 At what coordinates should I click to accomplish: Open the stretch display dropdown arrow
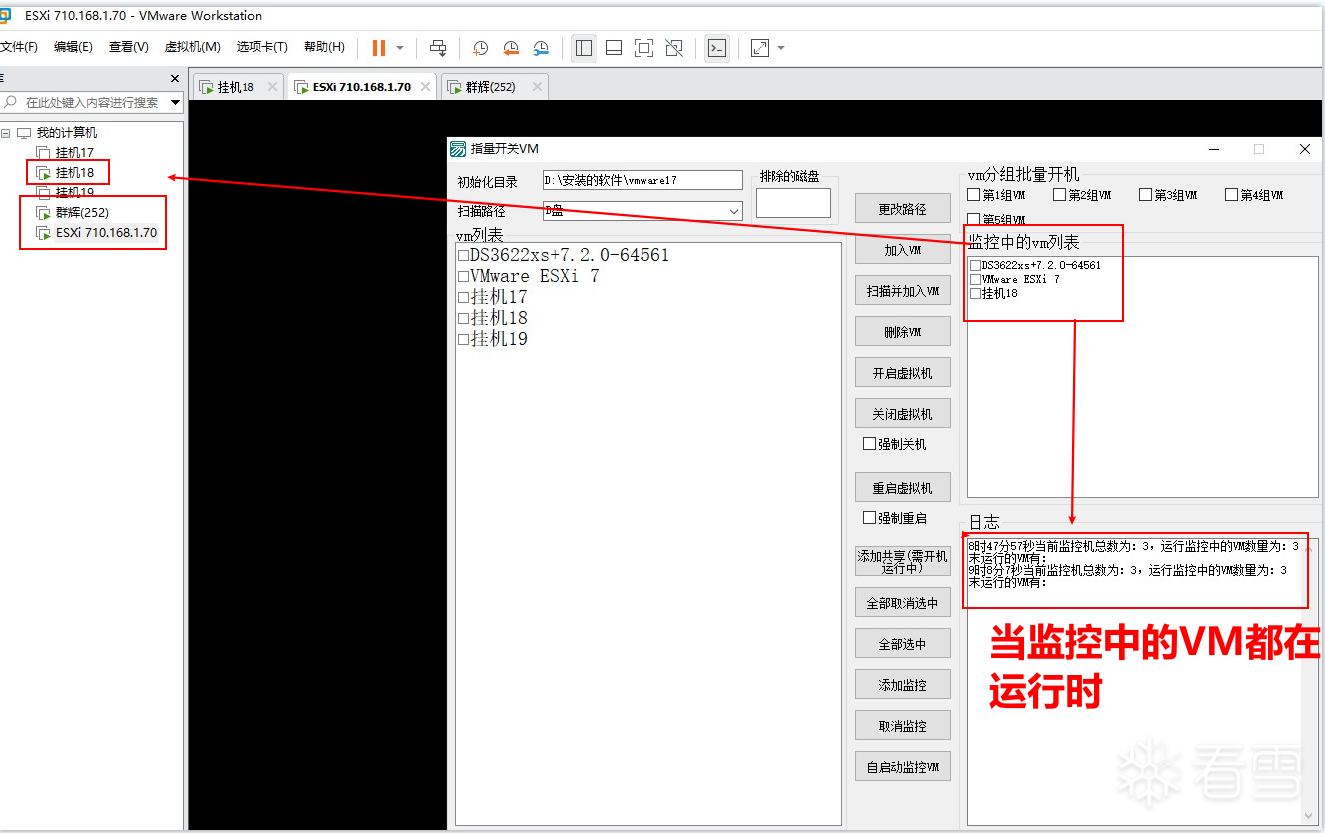[x=781, y=48]
